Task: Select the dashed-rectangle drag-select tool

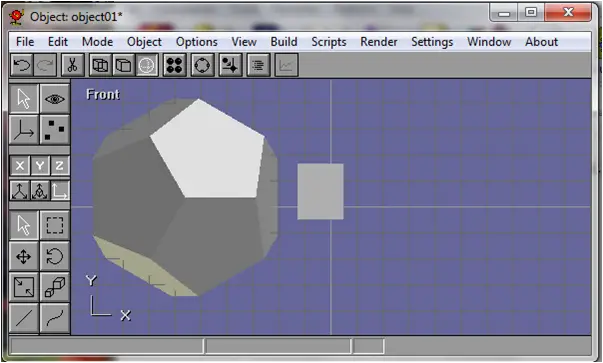Action: (x=55, y=225)
